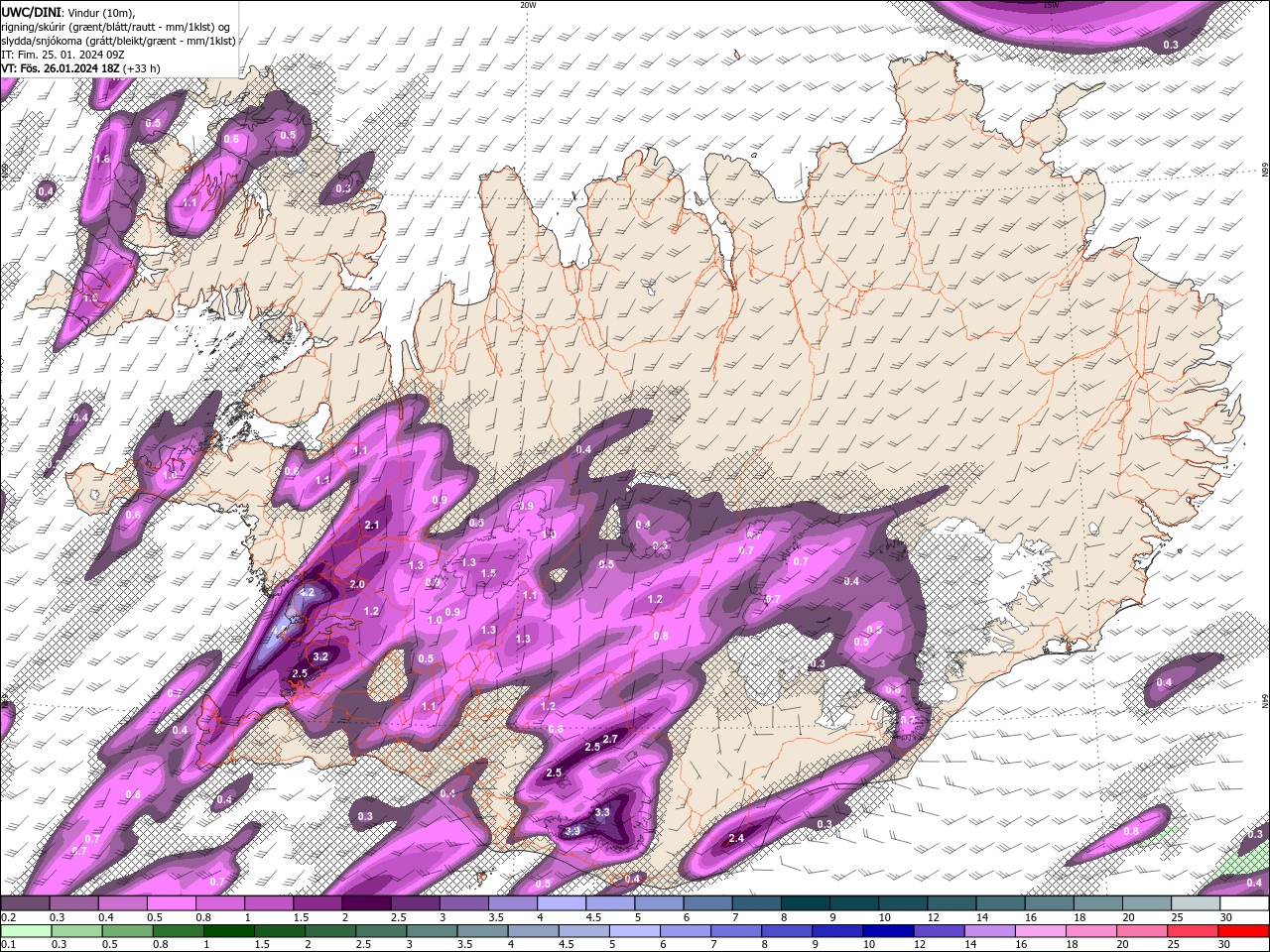Pick the lower legend swatch starting at 0.5
1270x952 pixels.
(127, 931)
